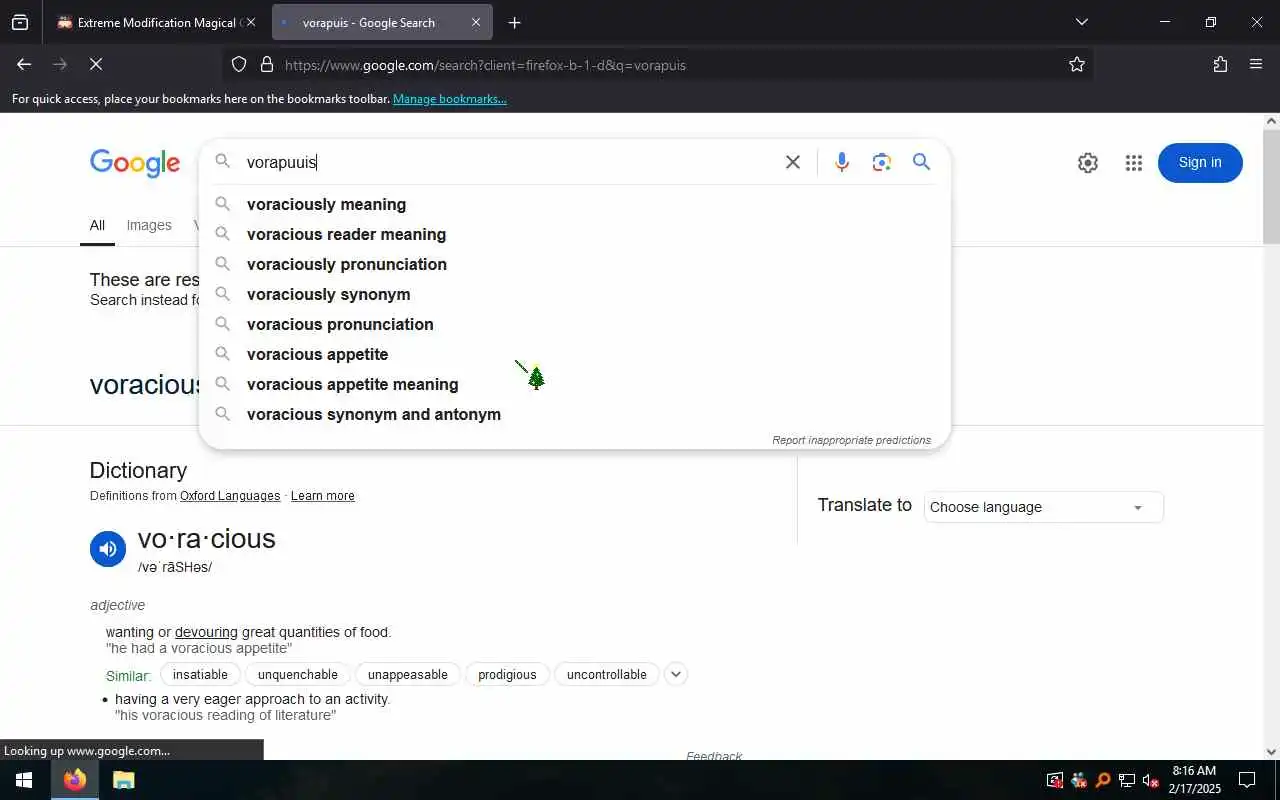This screenshot has height=800, width=1280.
Task: Open orange magnifier tray icon
Action: [x=1103, y=781]
